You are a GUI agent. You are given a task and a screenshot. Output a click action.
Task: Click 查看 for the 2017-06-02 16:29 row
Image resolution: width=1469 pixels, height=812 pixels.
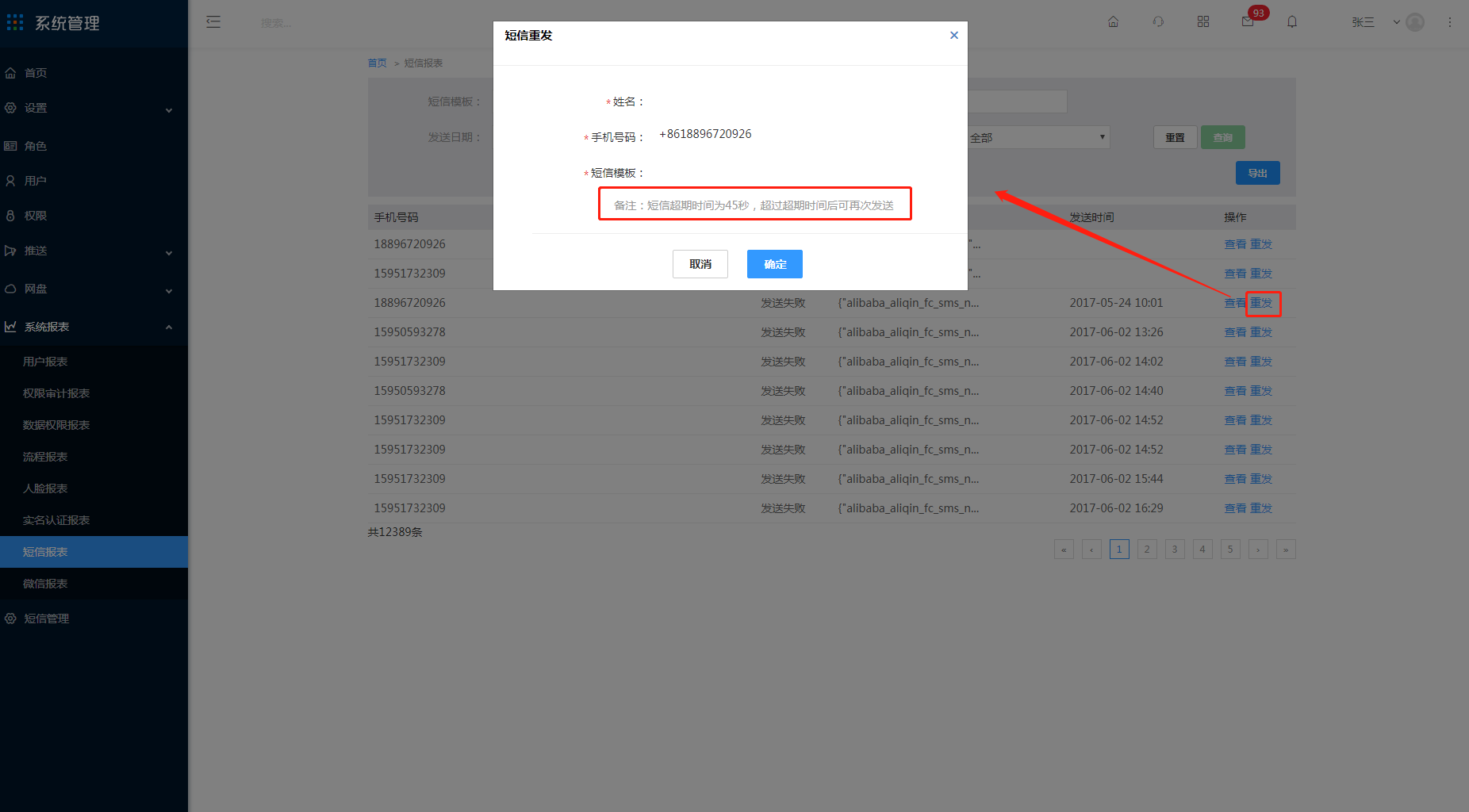[1235, 508]
